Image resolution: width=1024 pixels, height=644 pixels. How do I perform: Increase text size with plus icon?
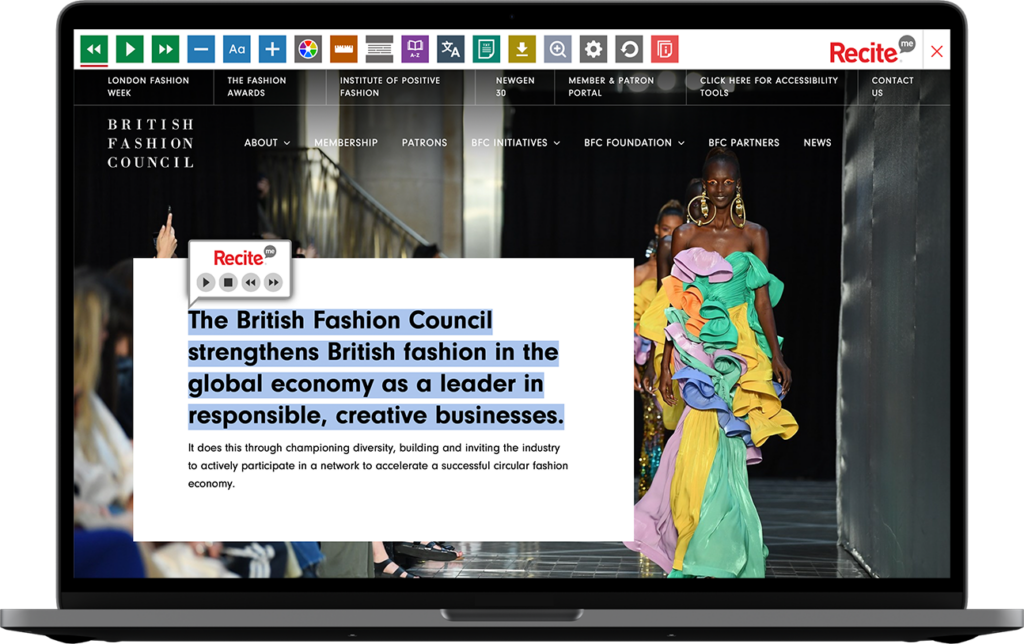tap(272, 49)
